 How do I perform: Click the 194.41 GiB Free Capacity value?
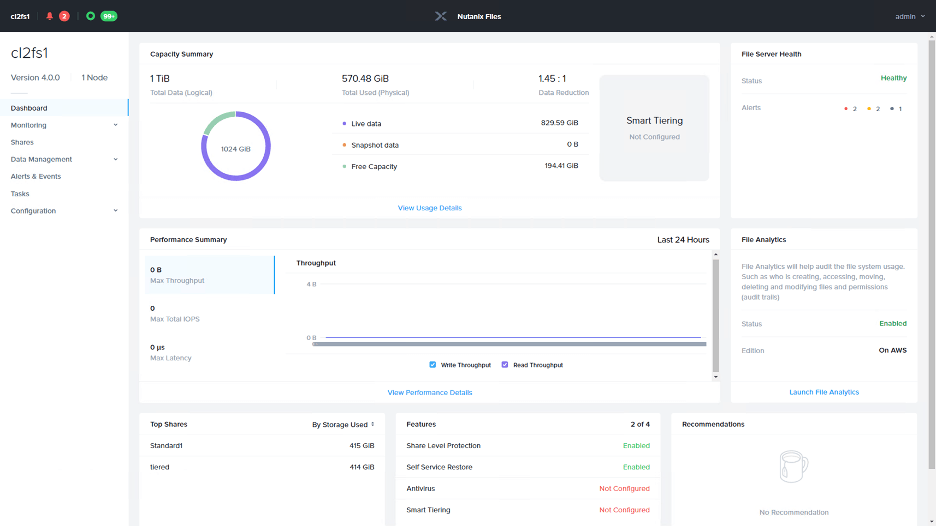click(561, 166)
